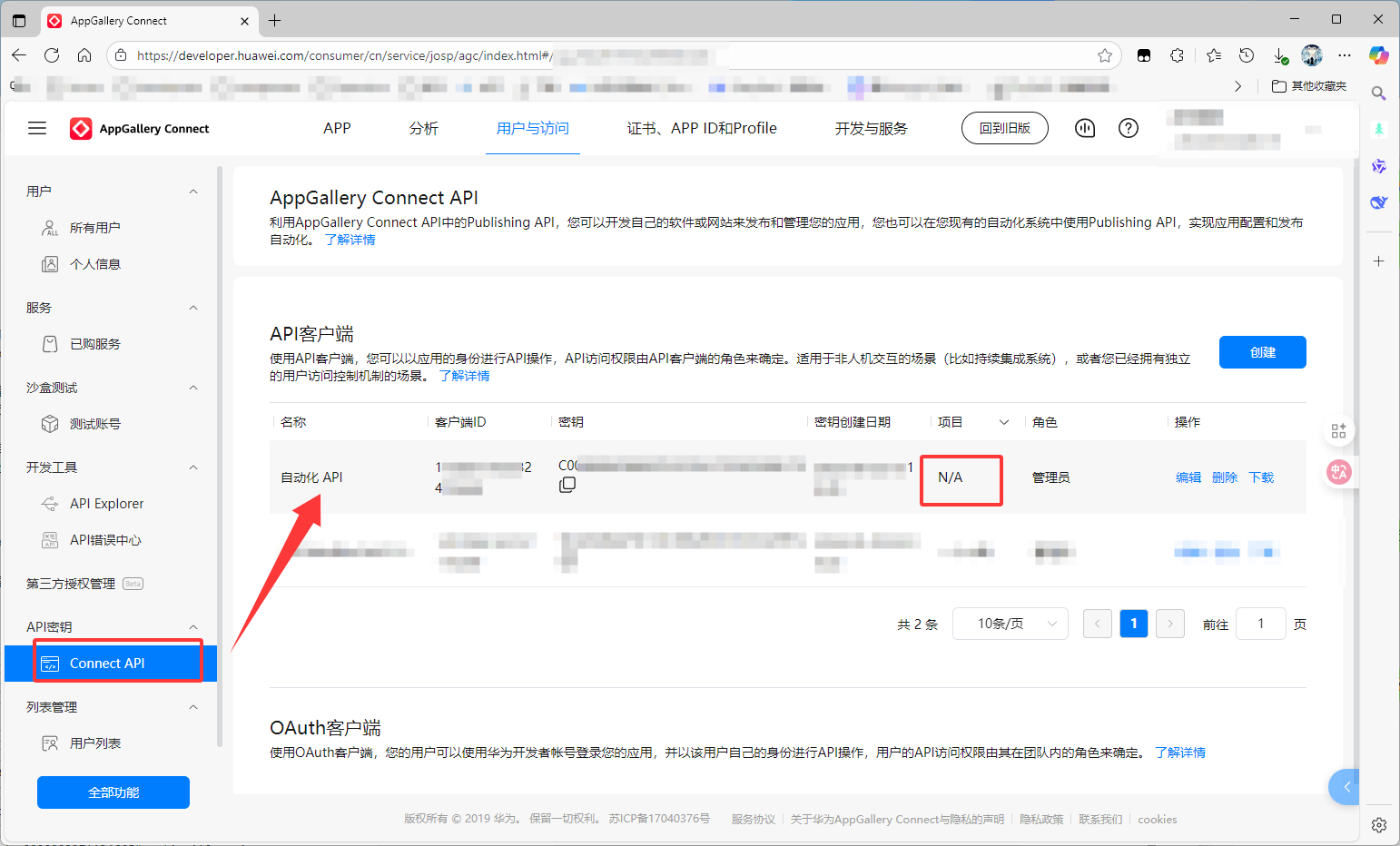Click the 全部功能 button

click(x=113, y=792)
